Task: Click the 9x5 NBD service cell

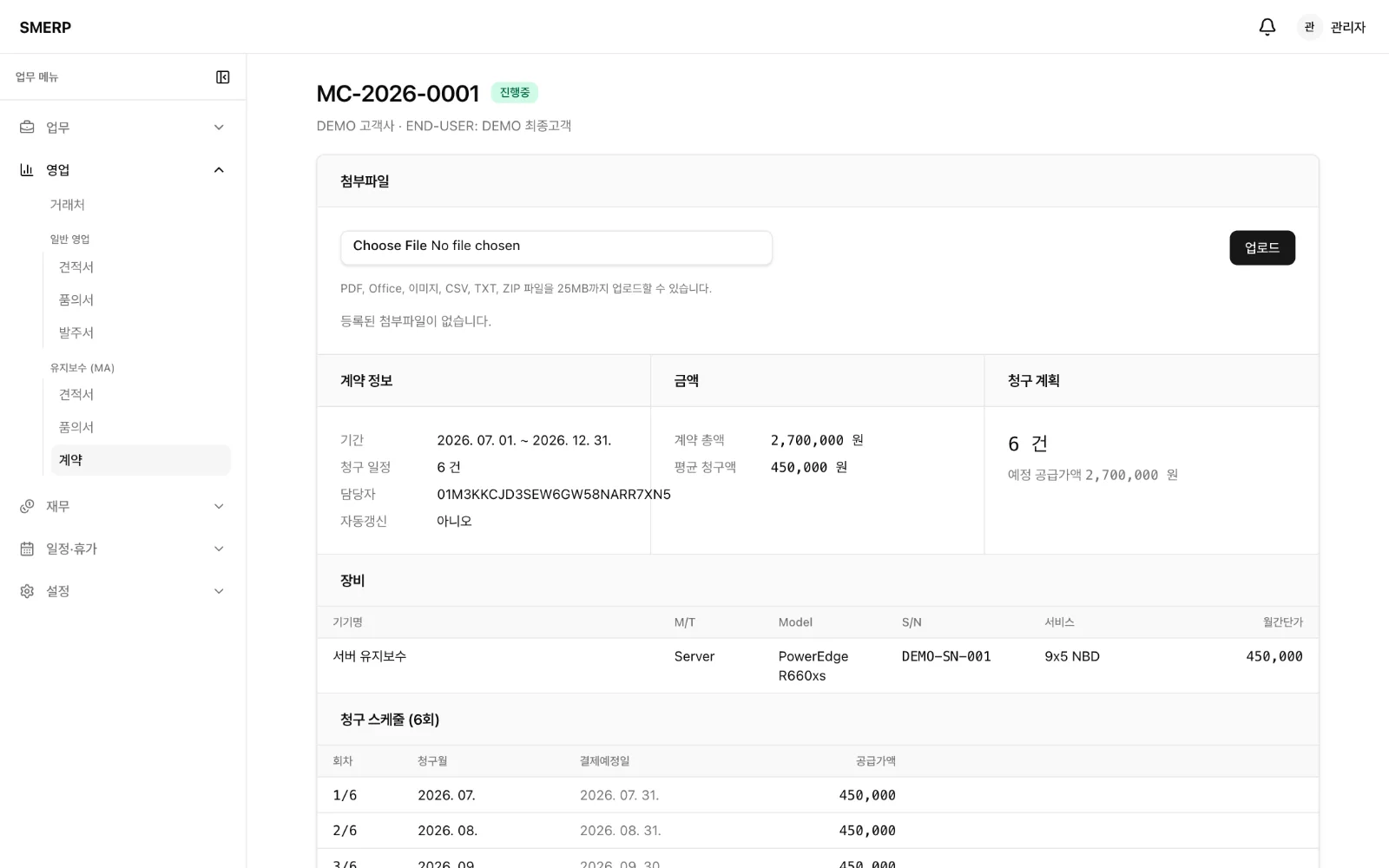Action: pos(1072,657)
